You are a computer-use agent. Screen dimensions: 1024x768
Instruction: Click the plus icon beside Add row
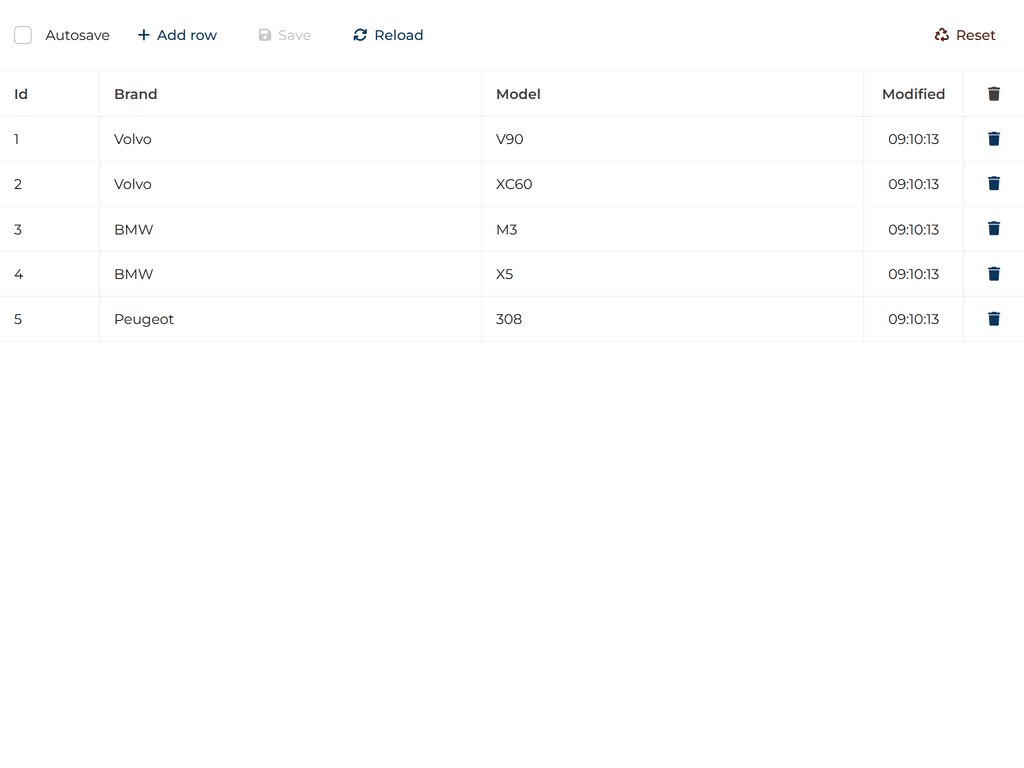(146, 34)
